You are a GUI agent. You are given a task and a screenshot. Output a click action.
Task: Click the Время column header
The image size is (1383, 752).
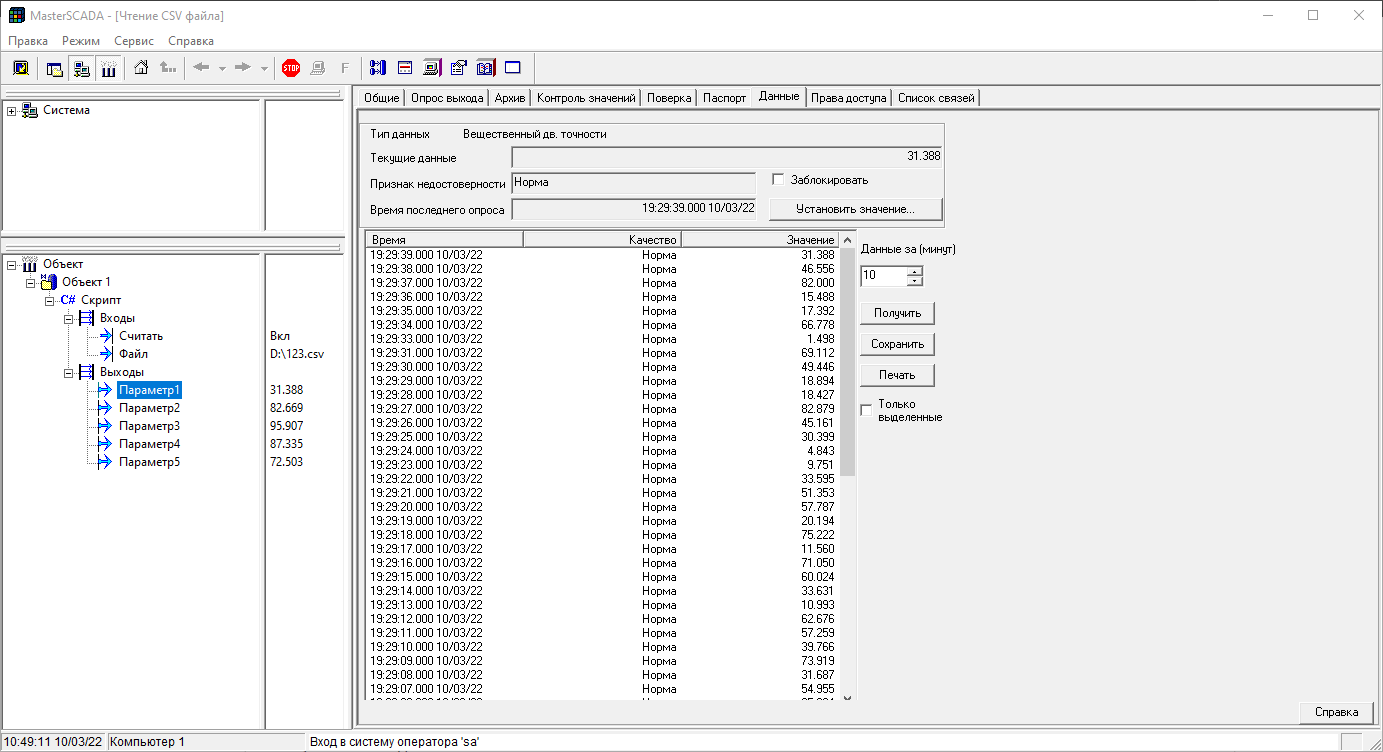pos(444,240)
